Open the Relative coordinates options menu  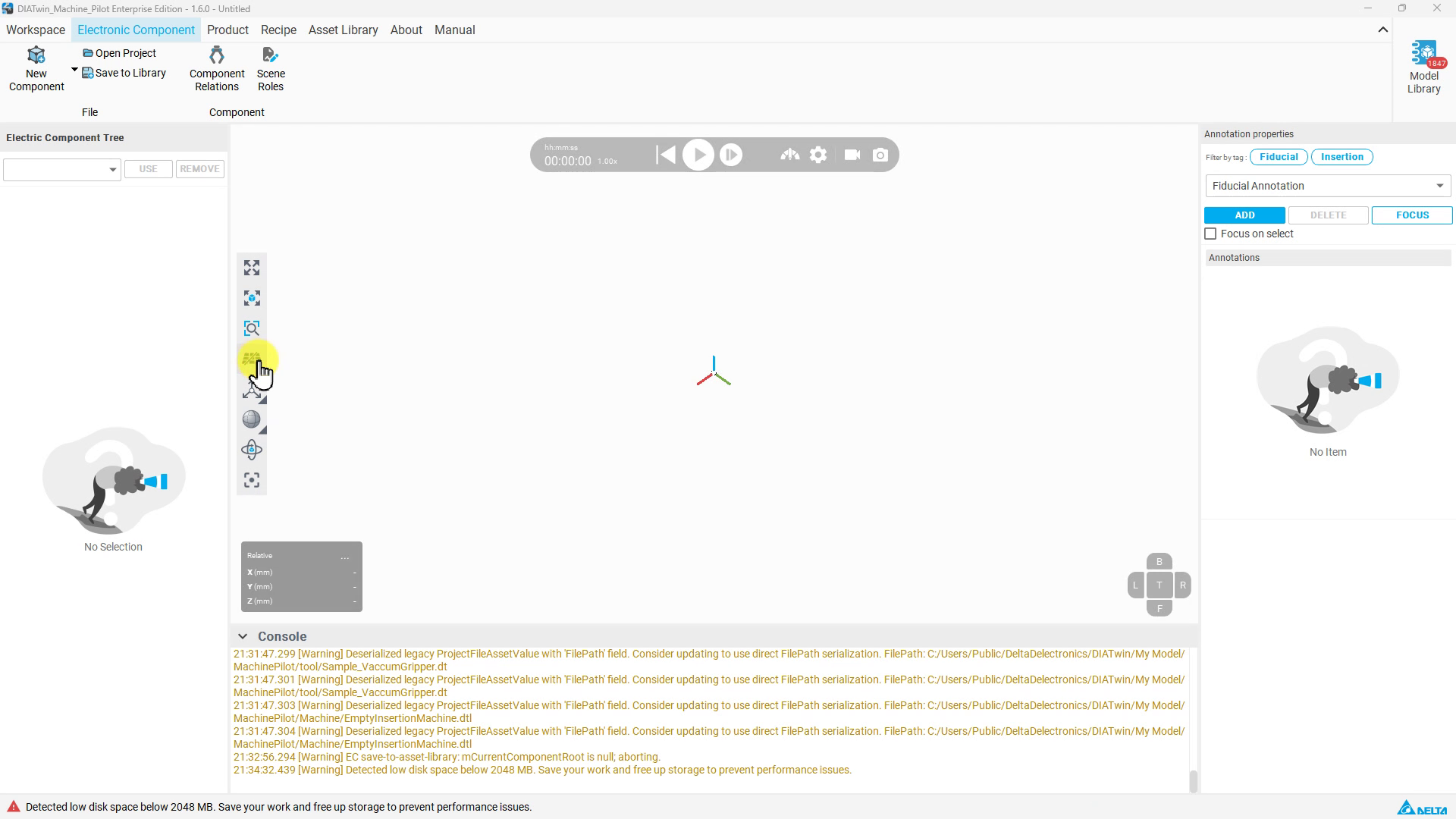345,557
